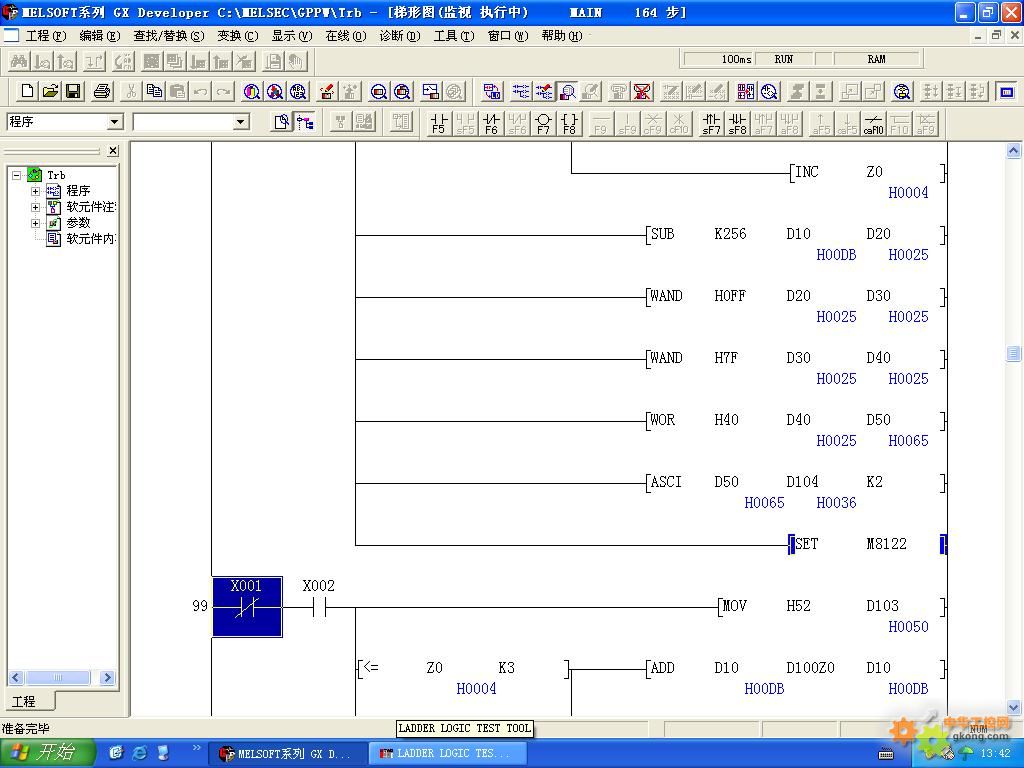The image size is (1024, 768).
Task: Click the round magnifier icon right of the purple grid
Action: click(x=769, y=91)
